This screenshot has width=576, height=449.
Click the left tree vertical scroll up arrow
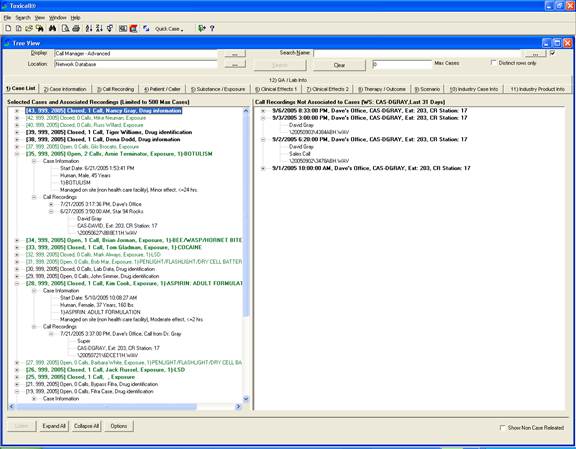tap(246, 111)
